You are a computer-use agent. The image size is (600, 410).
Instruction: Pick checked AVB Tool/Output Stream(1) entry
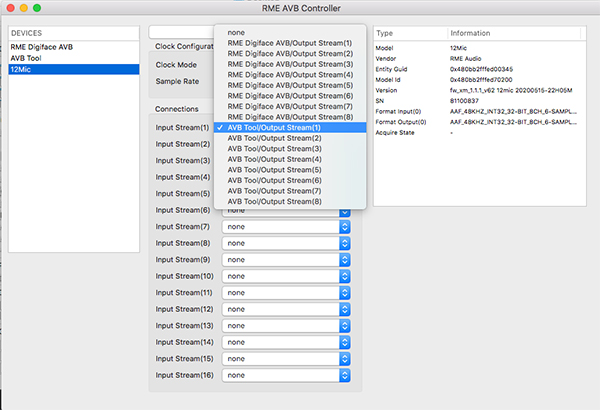(x=290, y=127)
